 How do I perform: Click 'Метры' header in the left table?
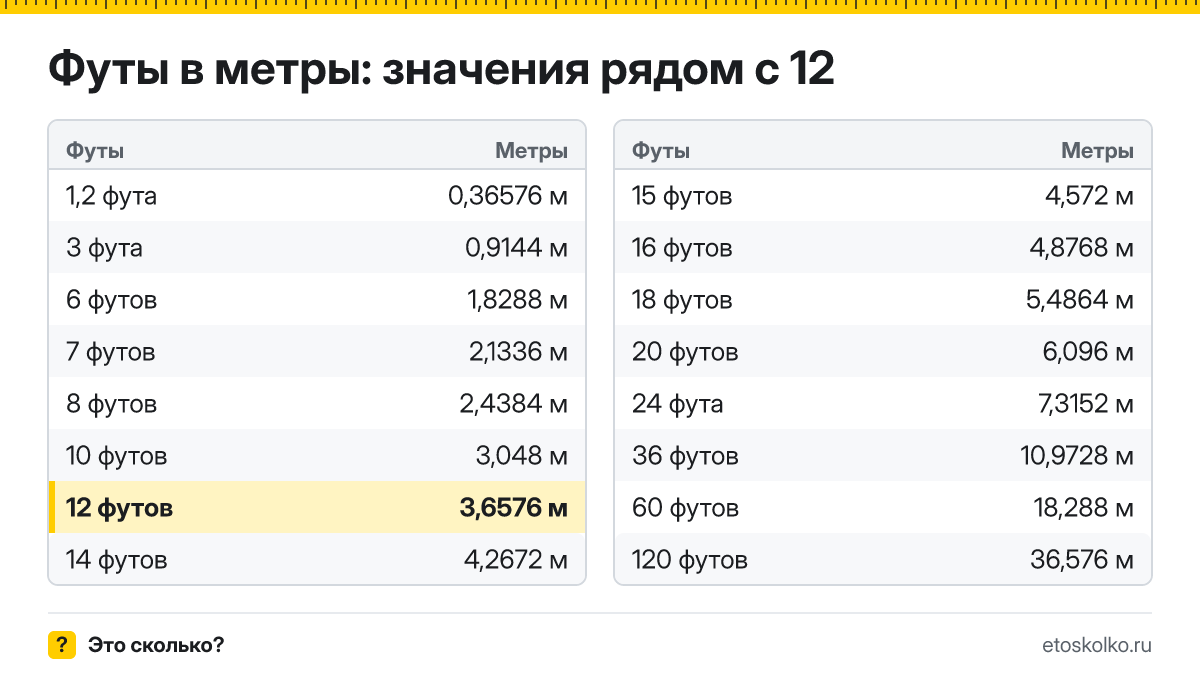click(x=532, y=151)
